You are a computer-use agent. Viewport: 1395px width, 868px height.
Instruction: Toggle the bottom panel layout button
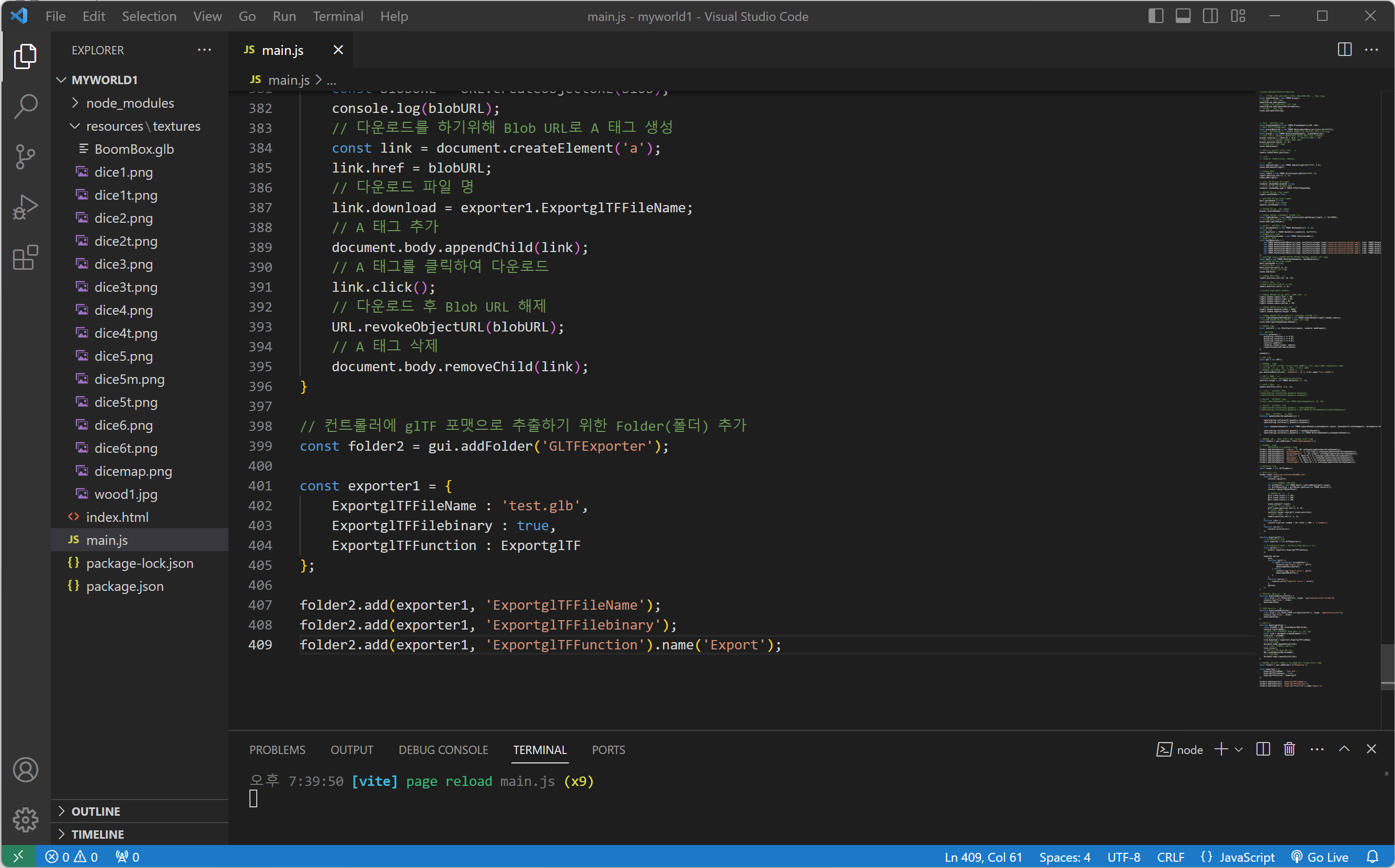pyautogui.click(x=1183, y=16)
